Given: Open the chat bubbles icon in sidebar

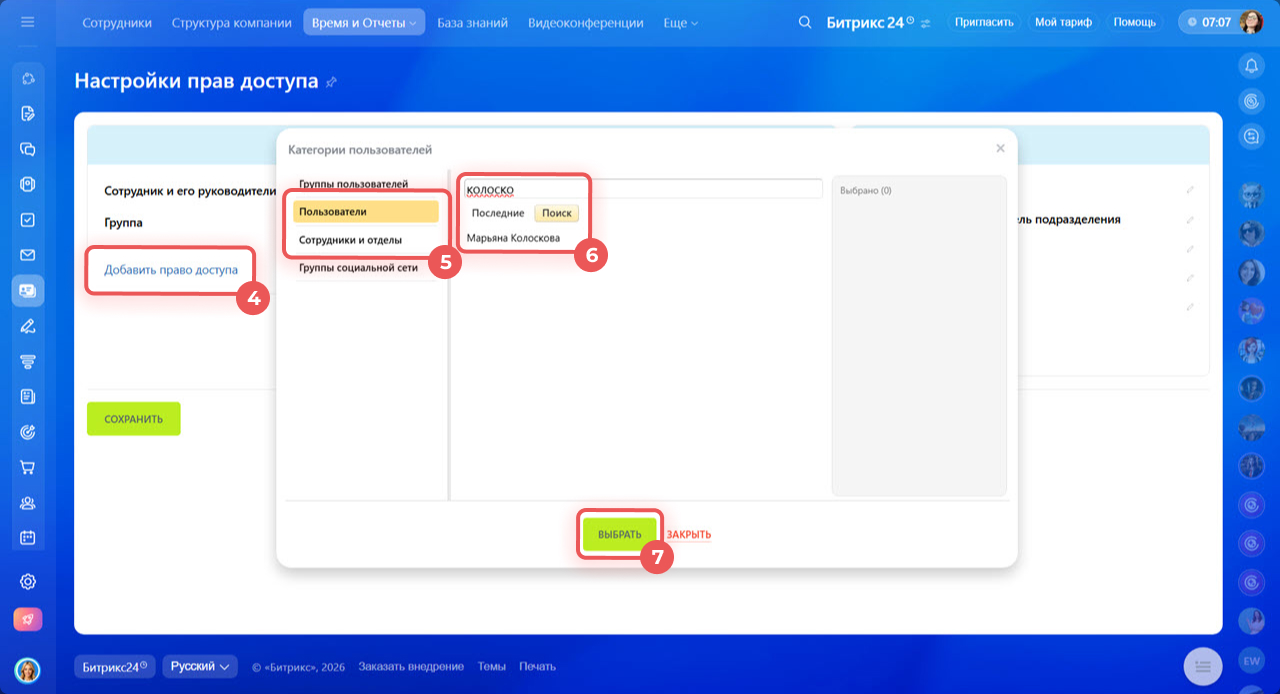Looking at the screenshot, I should pyautogui.click(x=28, y=149).
